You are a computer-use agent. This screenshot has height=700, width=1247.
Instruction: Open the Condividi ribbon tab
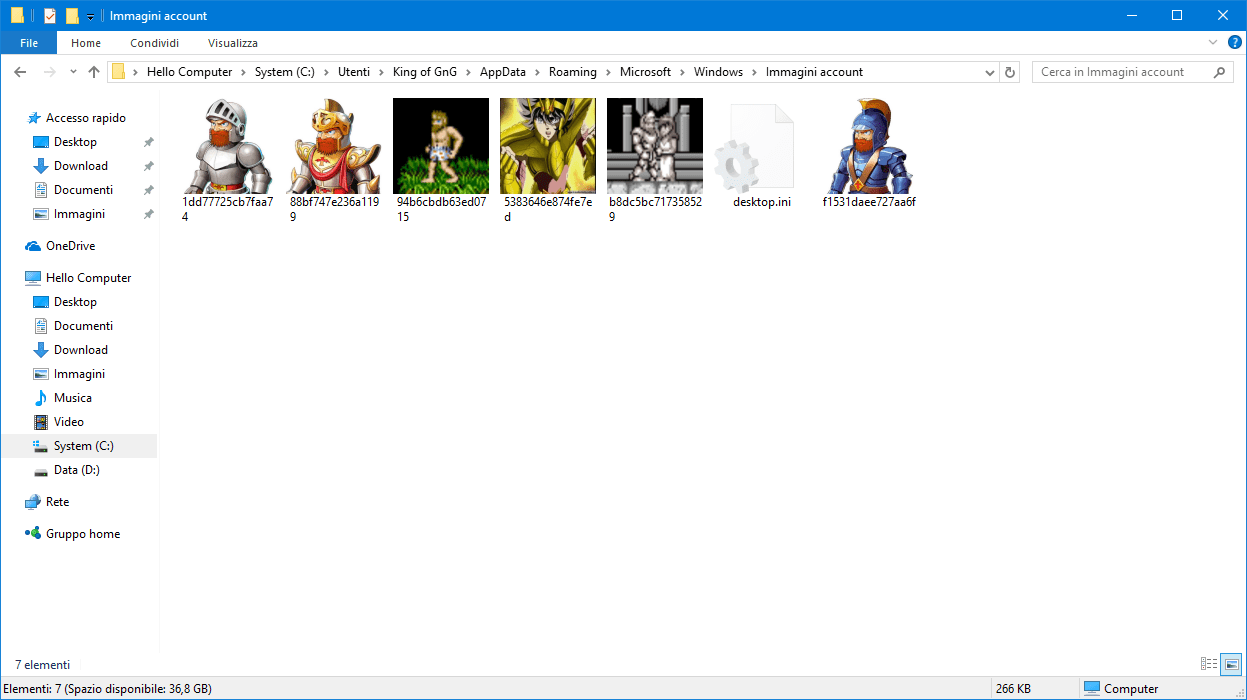click(x=155, y=43)
